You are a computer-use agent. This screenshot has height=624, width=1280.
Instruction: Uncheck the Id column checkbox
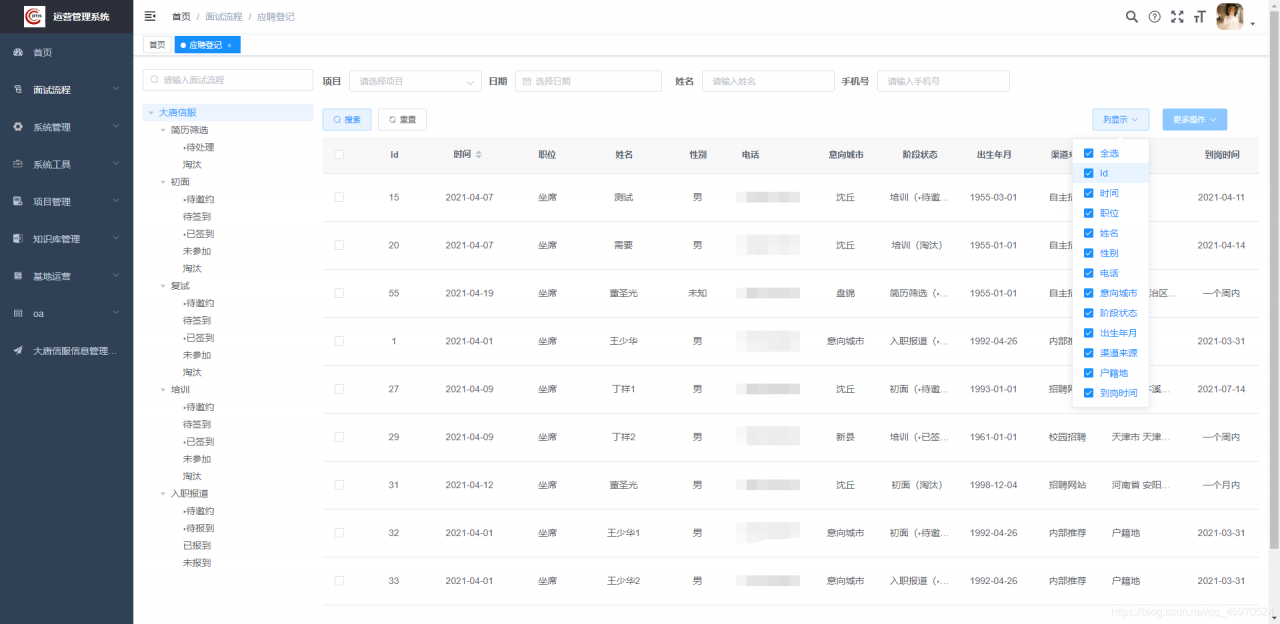(x=1089, y=173)
